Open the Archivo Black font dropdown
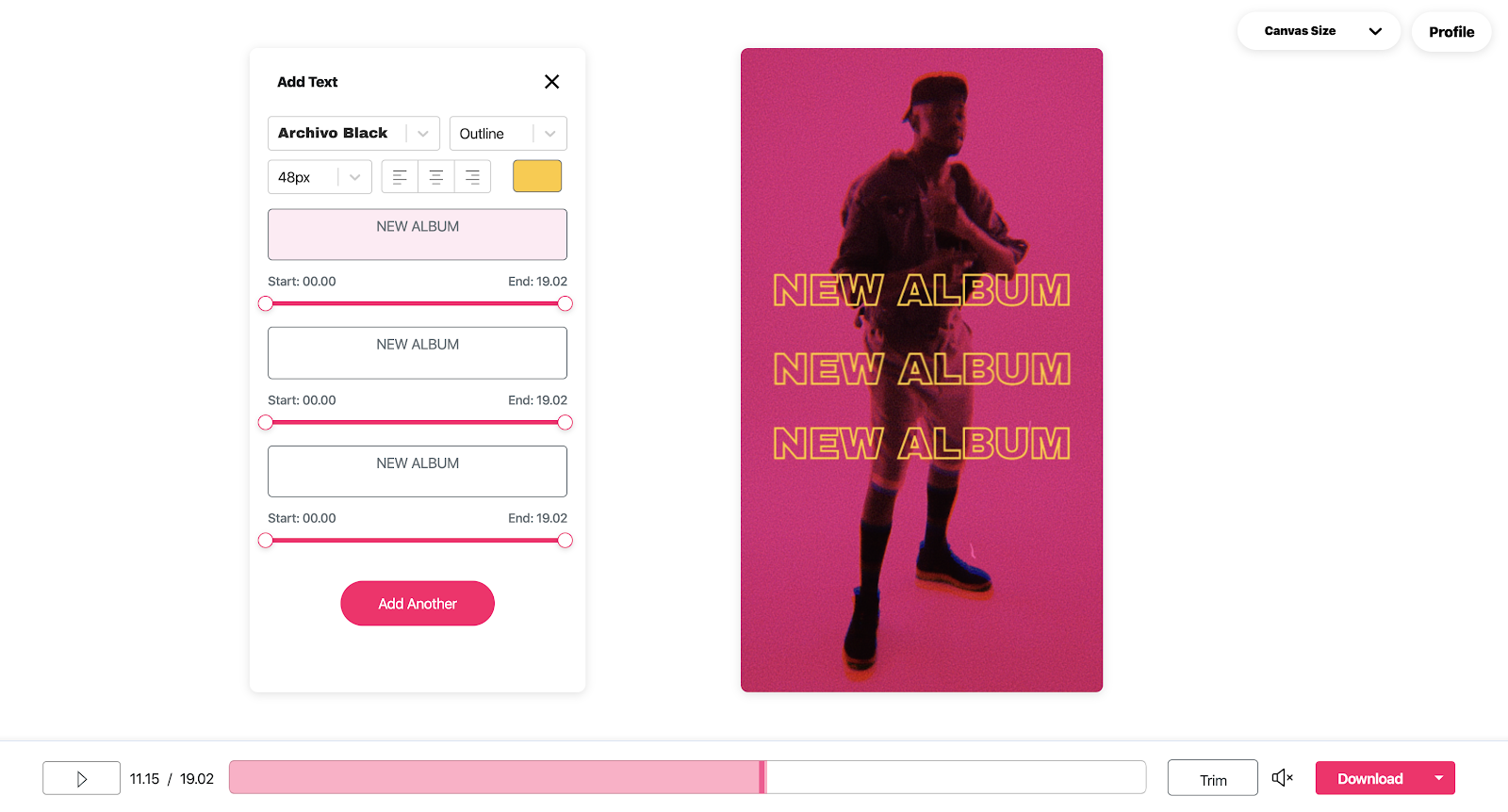 point(353,134)
